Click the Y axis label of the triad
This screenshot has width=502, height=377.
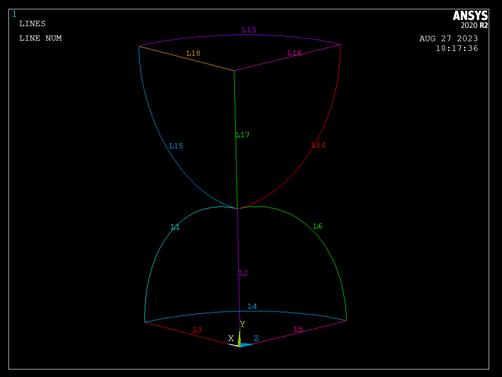coord(242,324)
